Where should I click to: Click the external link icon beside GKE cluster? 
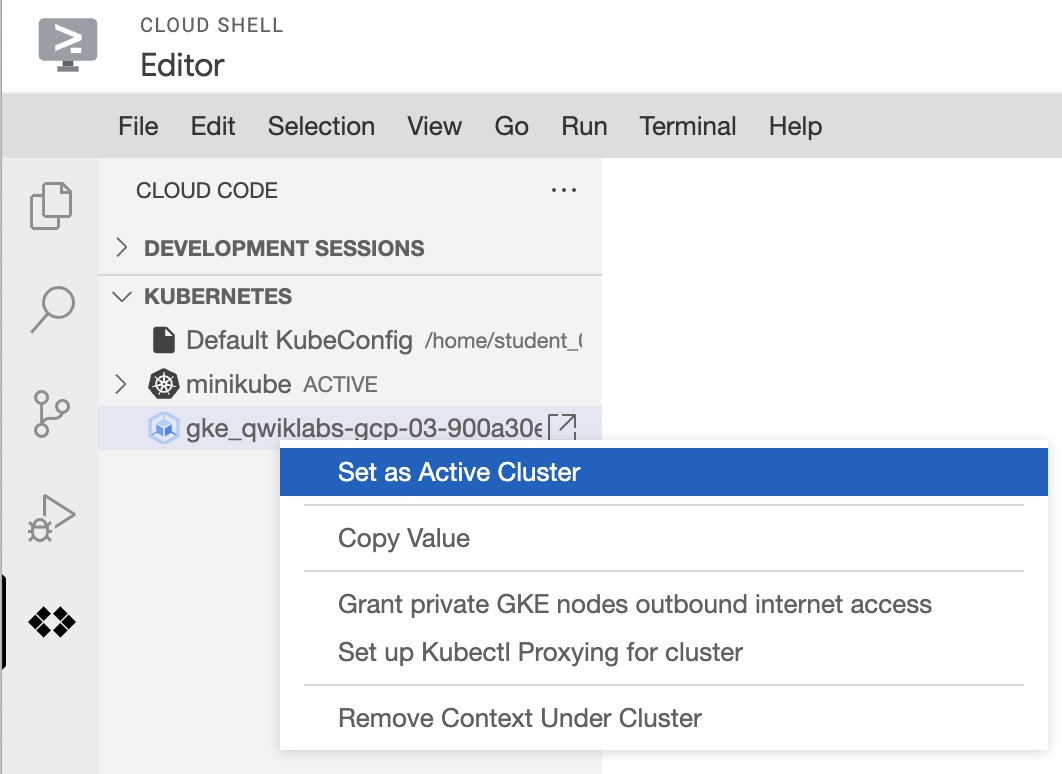[x=565, y=427]
